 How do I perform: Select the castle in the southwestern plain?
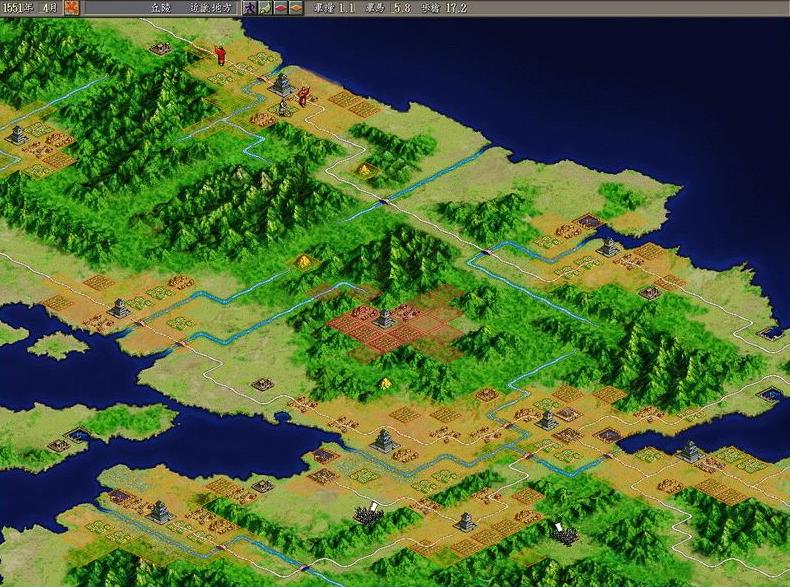161,511
